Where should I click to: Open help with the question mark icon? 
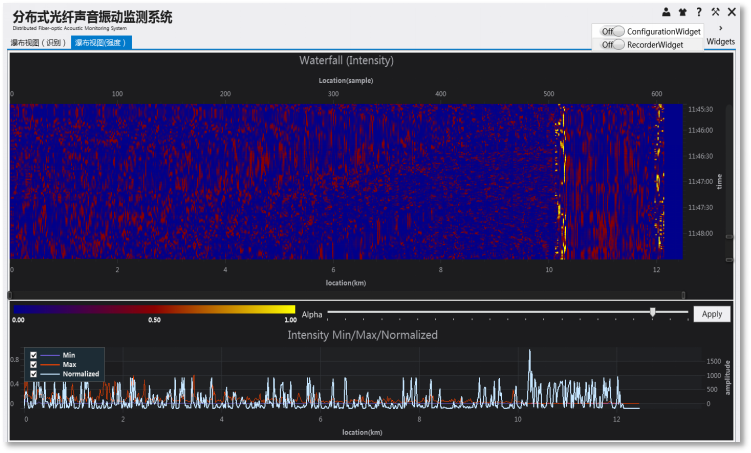tap(699, 12)
